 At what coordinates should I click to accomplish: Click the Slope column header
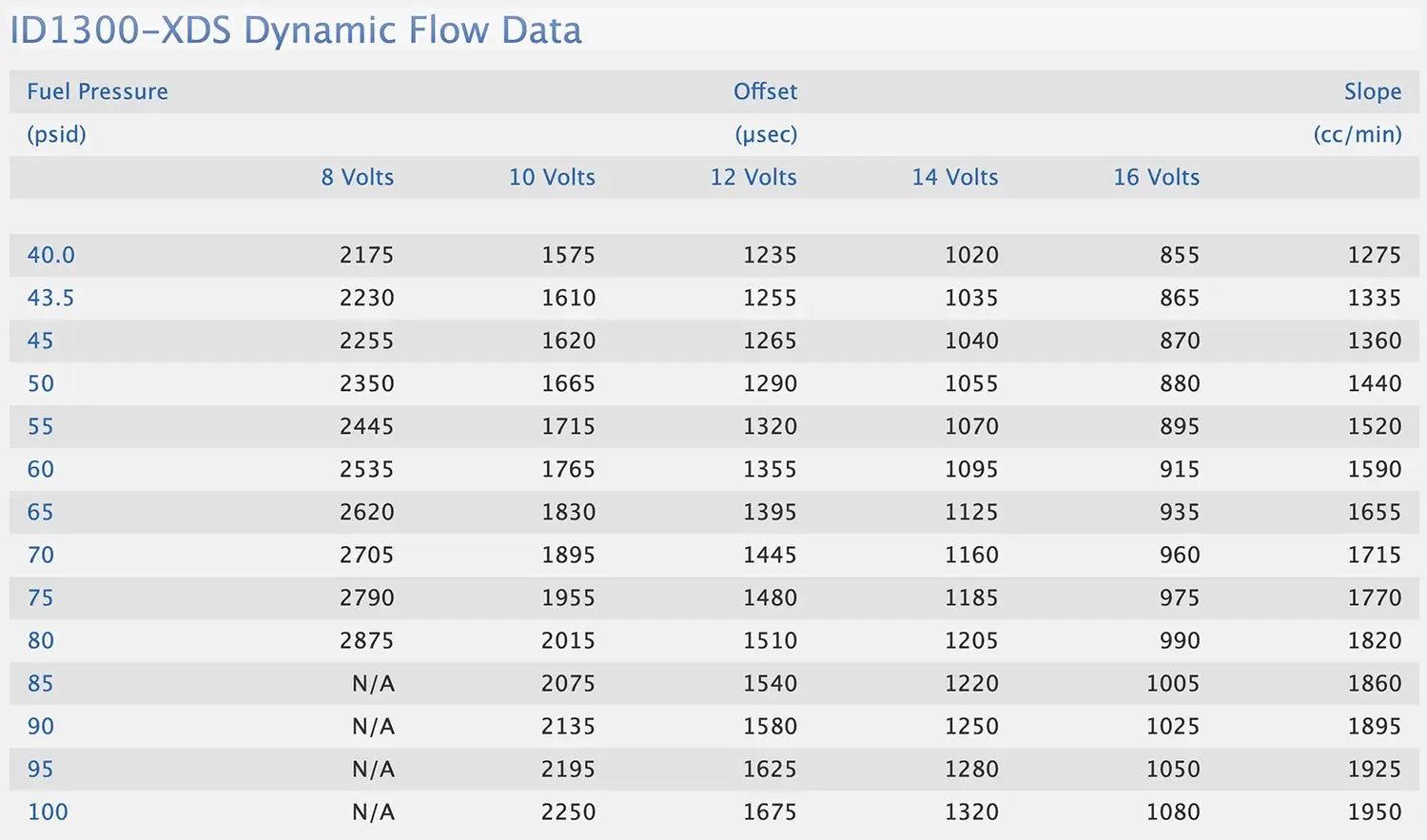[x=1372, y=91]
